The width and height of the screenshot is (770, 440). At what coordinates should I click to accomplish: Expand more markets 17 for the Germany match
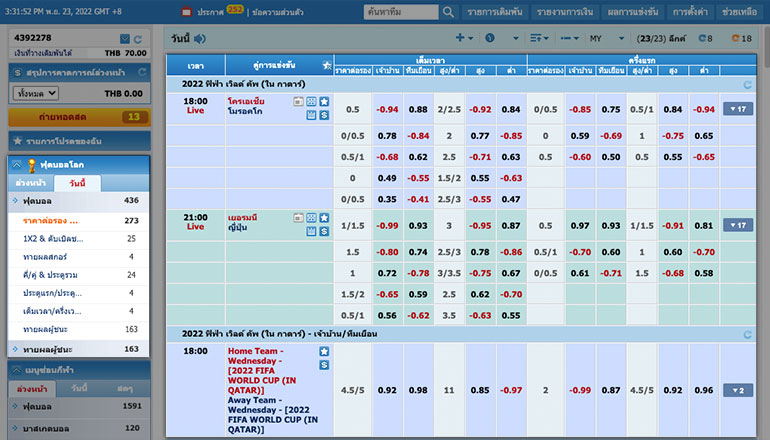click(x=738, y=225)
